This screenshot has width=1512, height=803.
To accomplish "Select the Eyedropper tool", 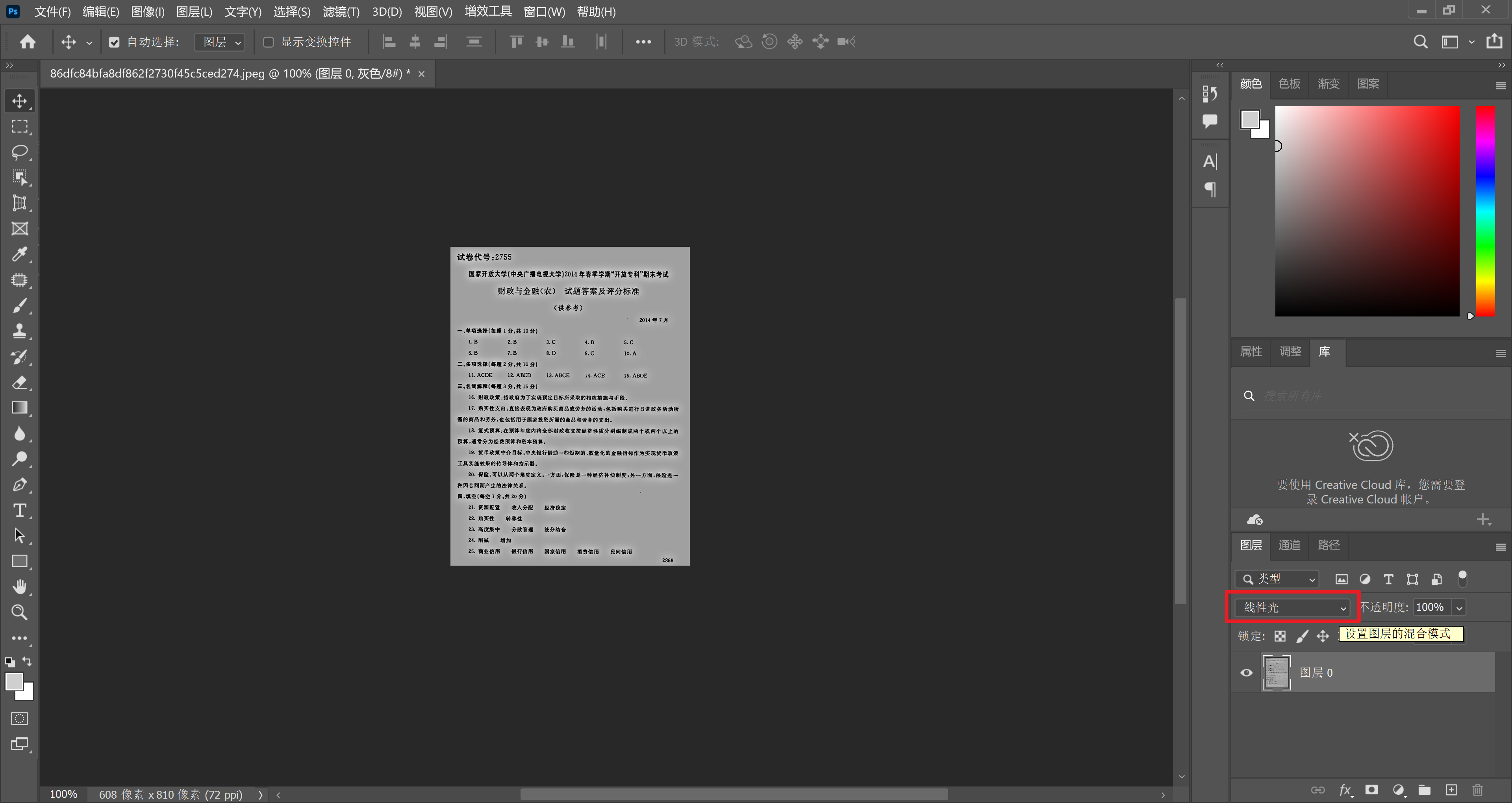I will click(19, 254).
